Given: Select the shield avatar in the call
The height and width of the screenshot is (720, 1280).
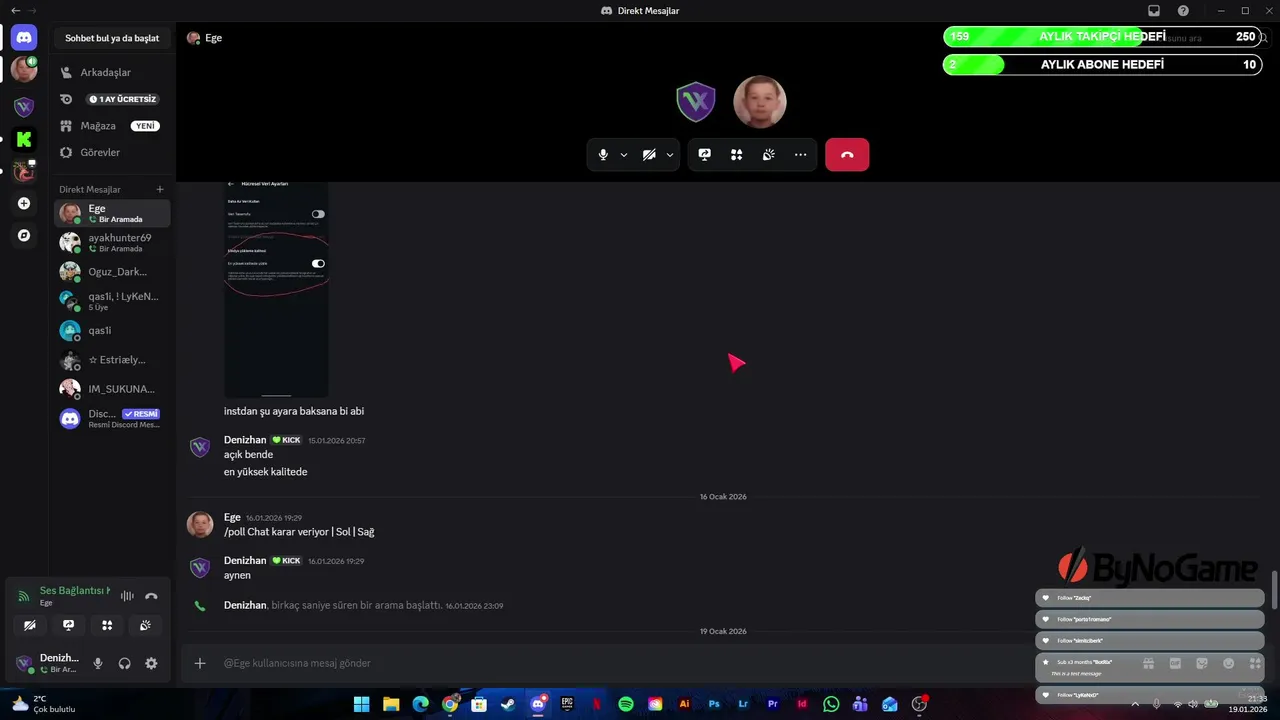Looking at the screenshot, I should [x=696, y=102].
